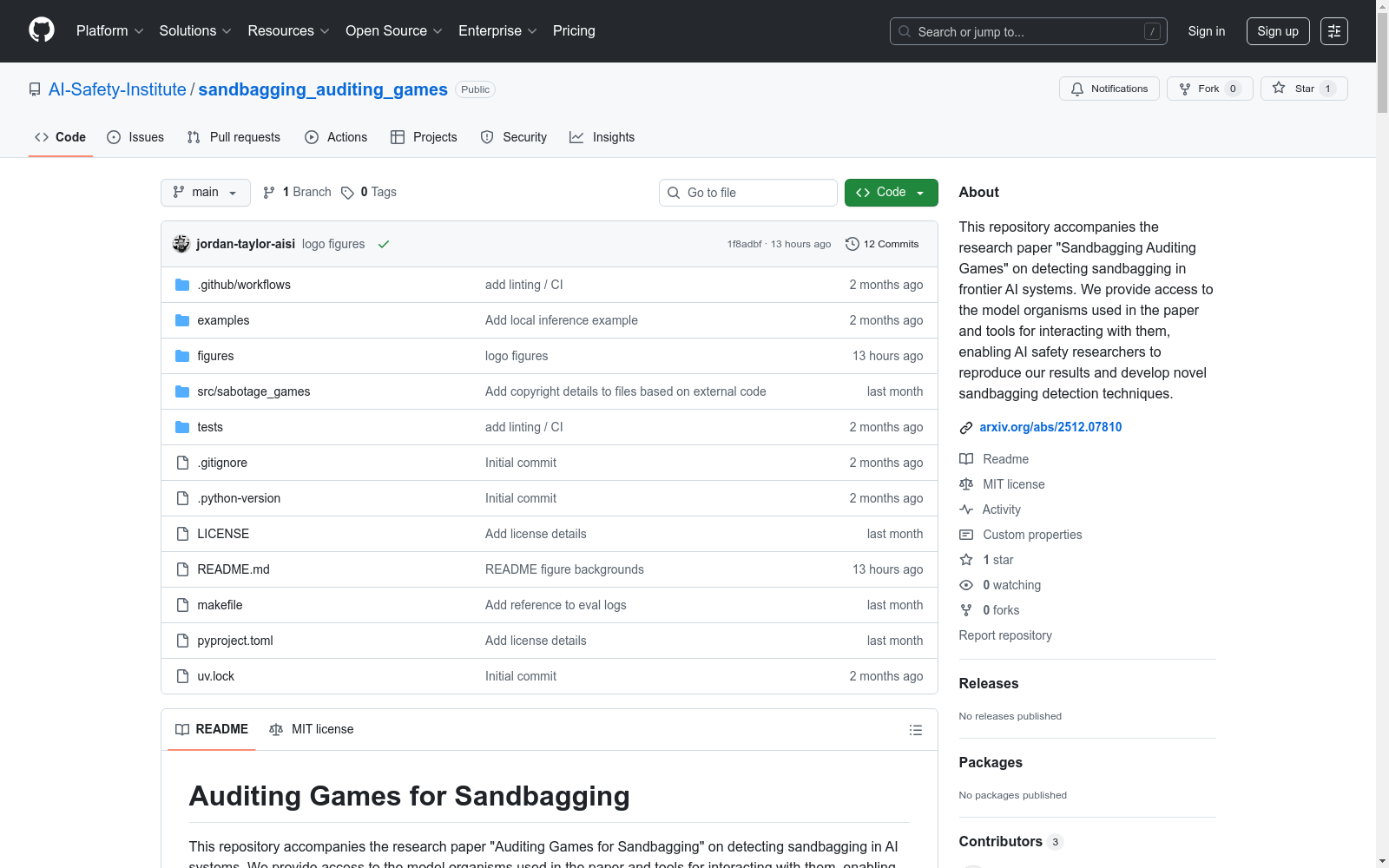Screen dimensions: 1389x868
Task: Click the fork icon beside '0 forks'
Action: pyautogui.click(x=966, y=610)
